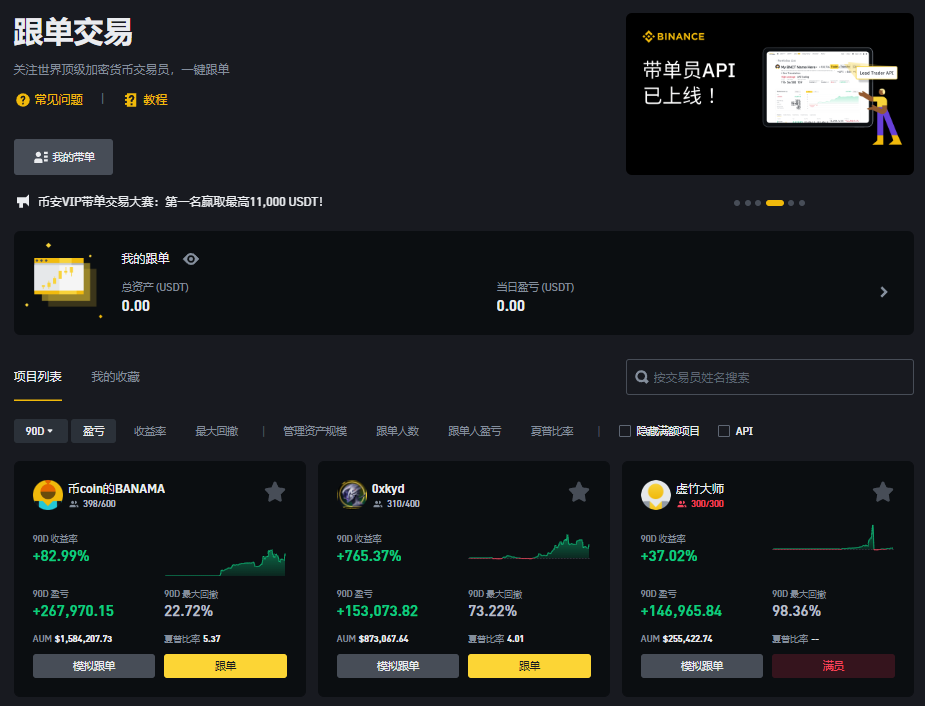Click the Binance logo in banner

(673, 37)
